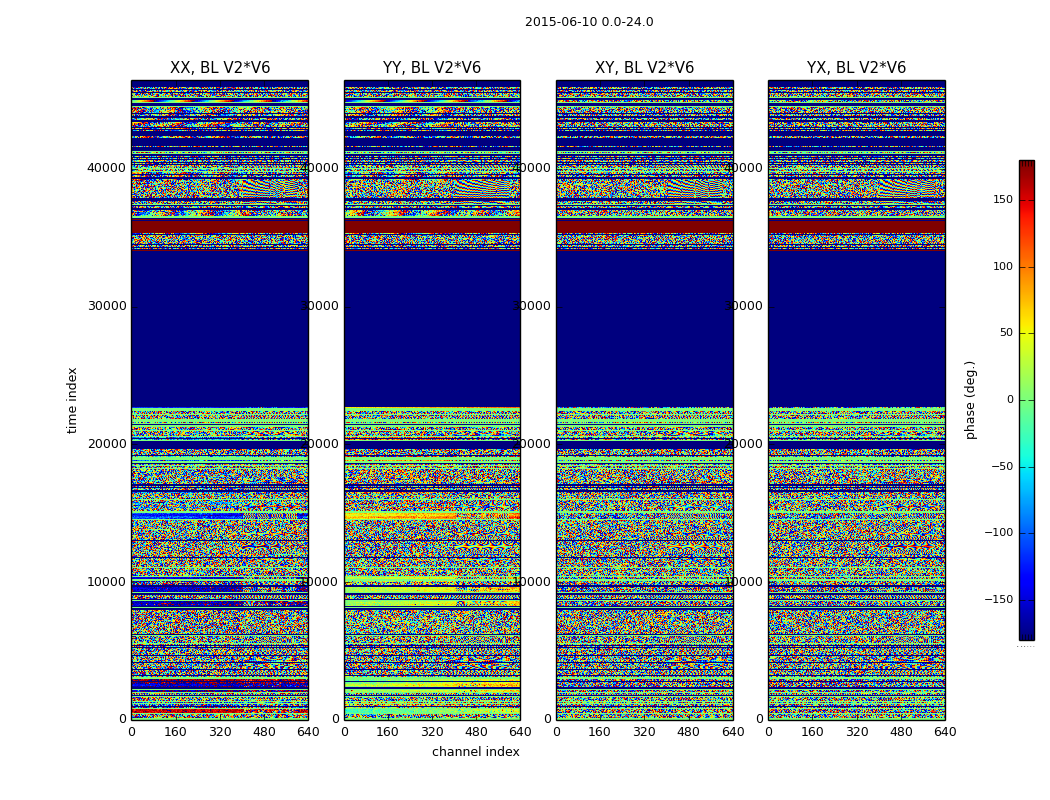Image resolution: width=1050 pixels, height=800 pixels.
Task: Select the "phase (deg.)" colorbar label
Action: click(970, 399)
